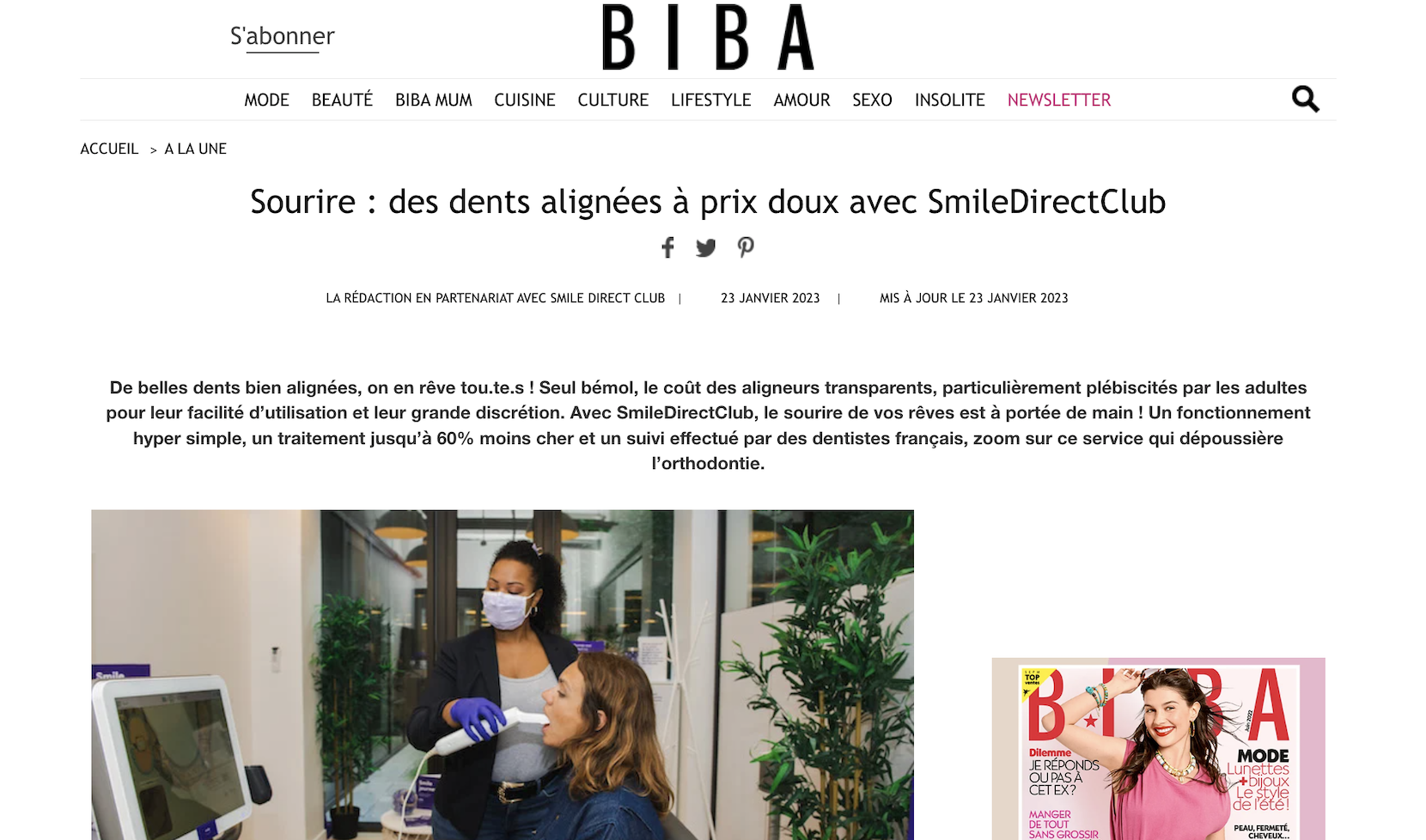The height and width of the screenshot is (840, 1426).
Task: Open the BIBA magazine cover thumbnail
Action: [x=1158, y=749]
